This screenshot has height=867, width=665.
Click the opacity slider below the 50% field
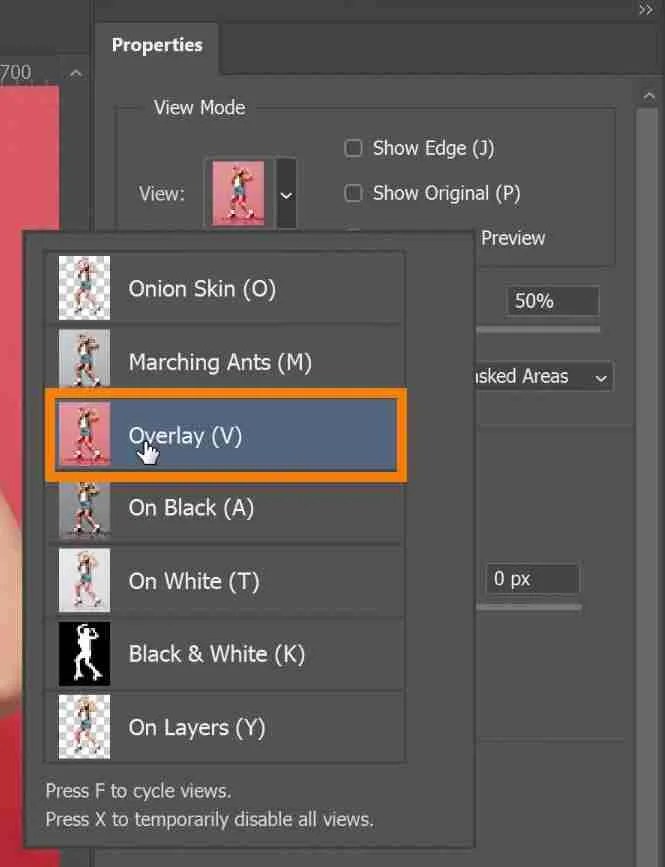pyautogui.click(x=538, y=330)
